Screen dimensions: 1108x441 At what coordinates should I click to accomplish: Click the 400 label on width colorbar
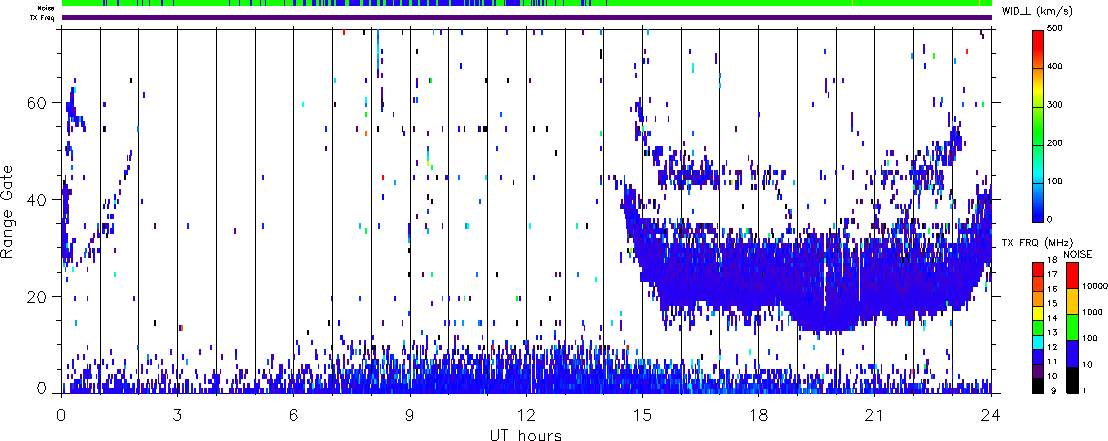click(x=1056, y=68)
